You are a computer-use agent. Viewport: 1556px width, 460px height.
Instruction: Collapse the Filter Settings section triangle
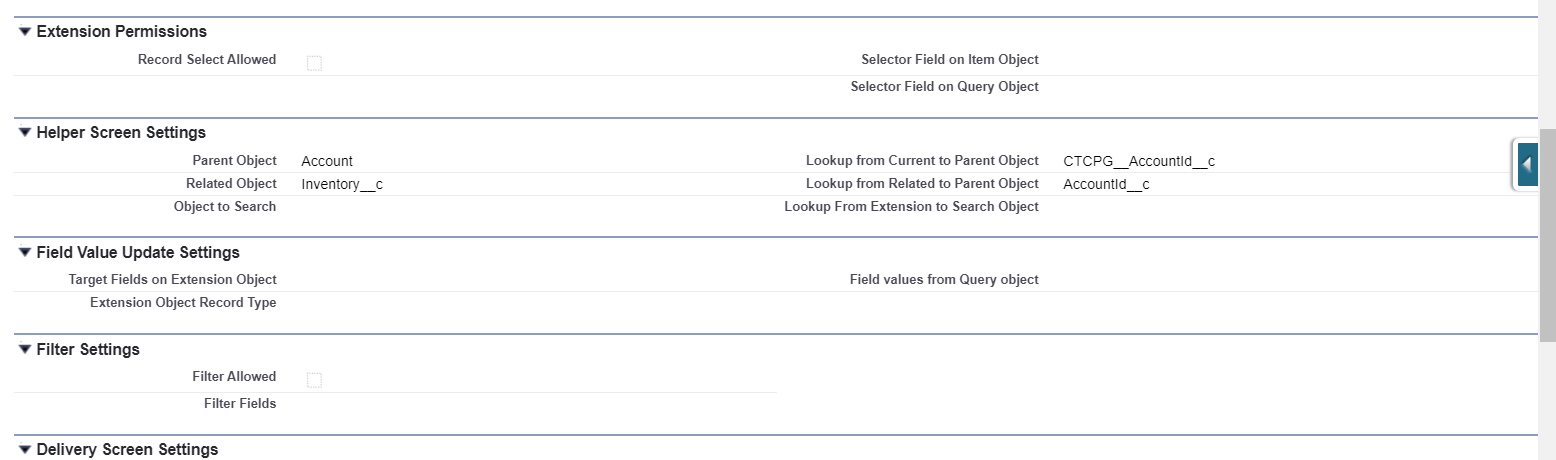[x=25, y=350]
